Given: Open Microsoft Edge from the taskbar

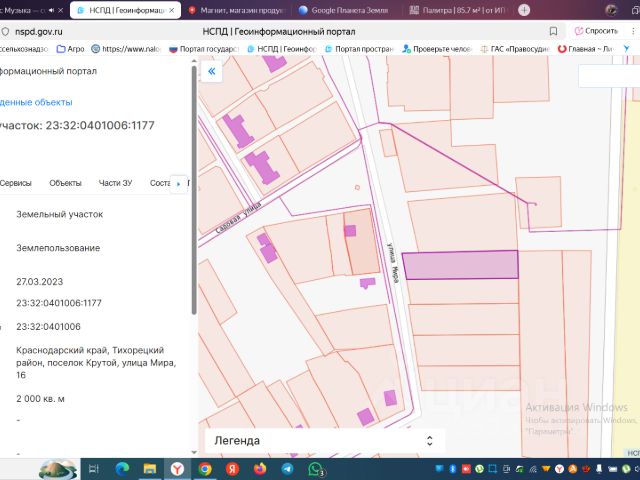Looking at the screenshot, I should tap(122, 468).
